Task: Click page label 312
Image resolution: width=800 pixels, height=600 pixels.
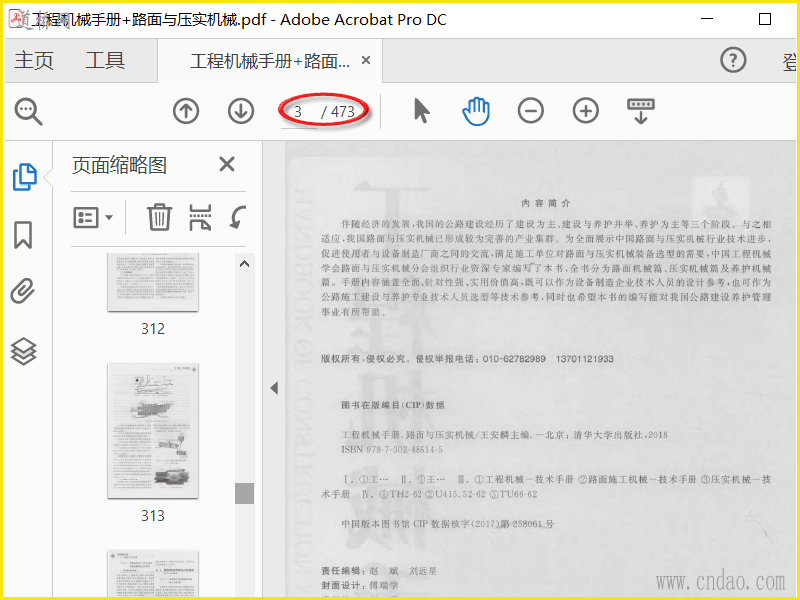Action: (x=153, y=329)
